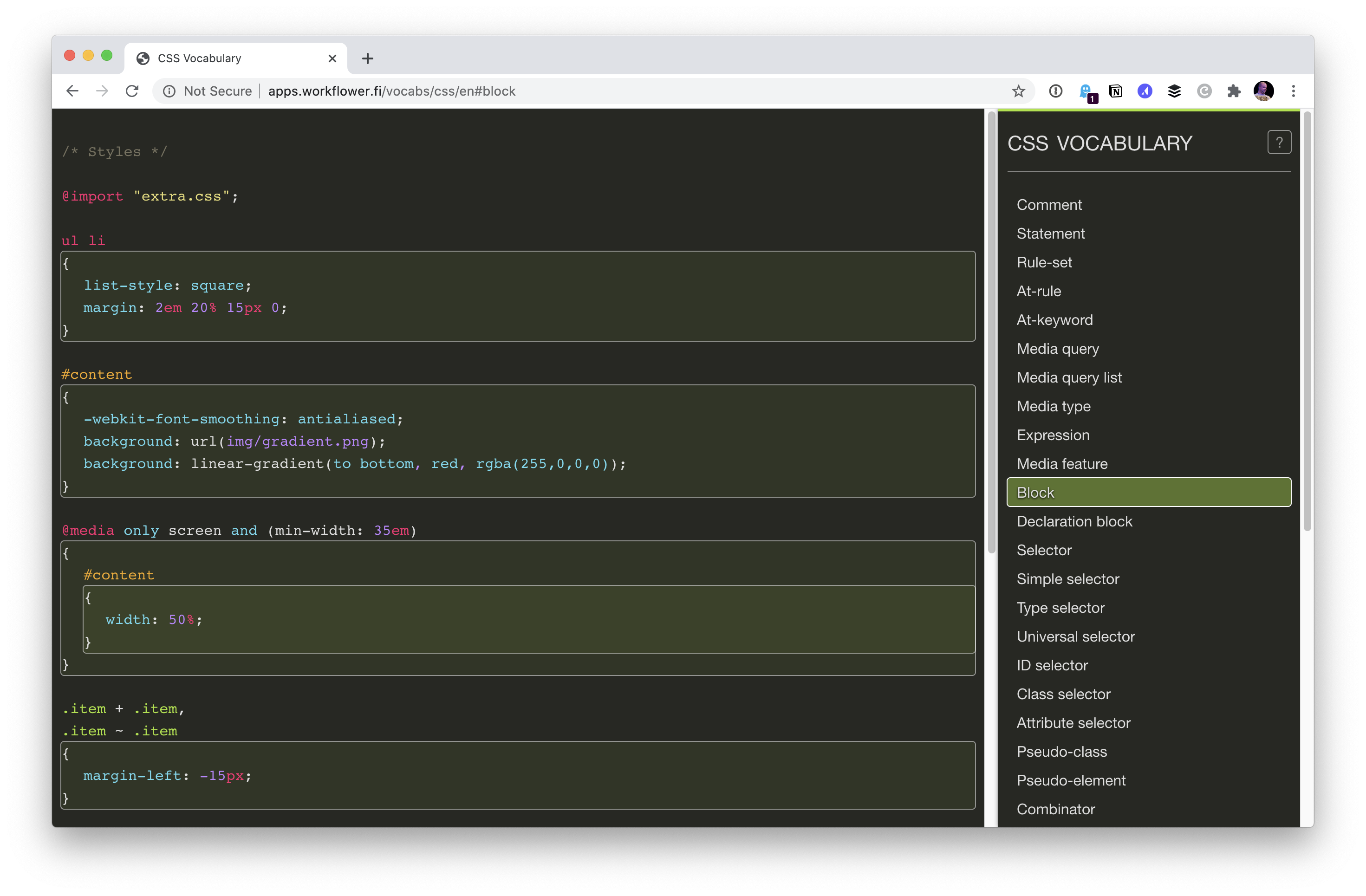Open a new browser tab
The height and width of the screenshot is (896, 1366).
tap(368, 58)
